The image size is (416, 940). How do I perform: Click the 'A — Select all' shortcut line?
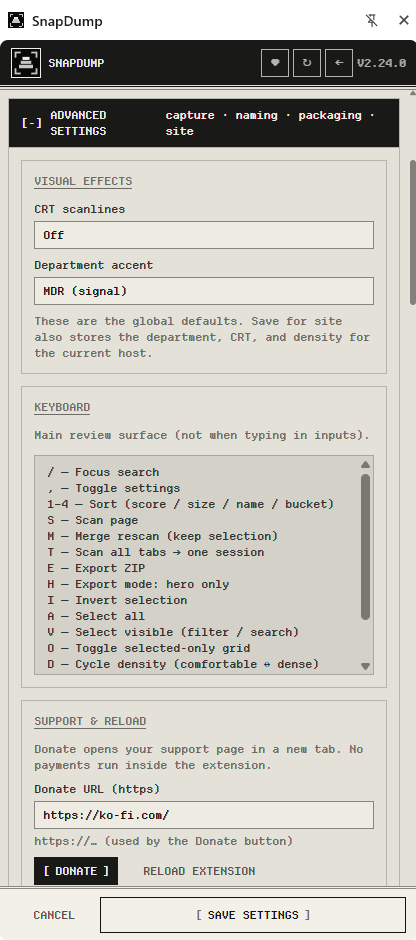pyautogui.click(x=96, y=616)
